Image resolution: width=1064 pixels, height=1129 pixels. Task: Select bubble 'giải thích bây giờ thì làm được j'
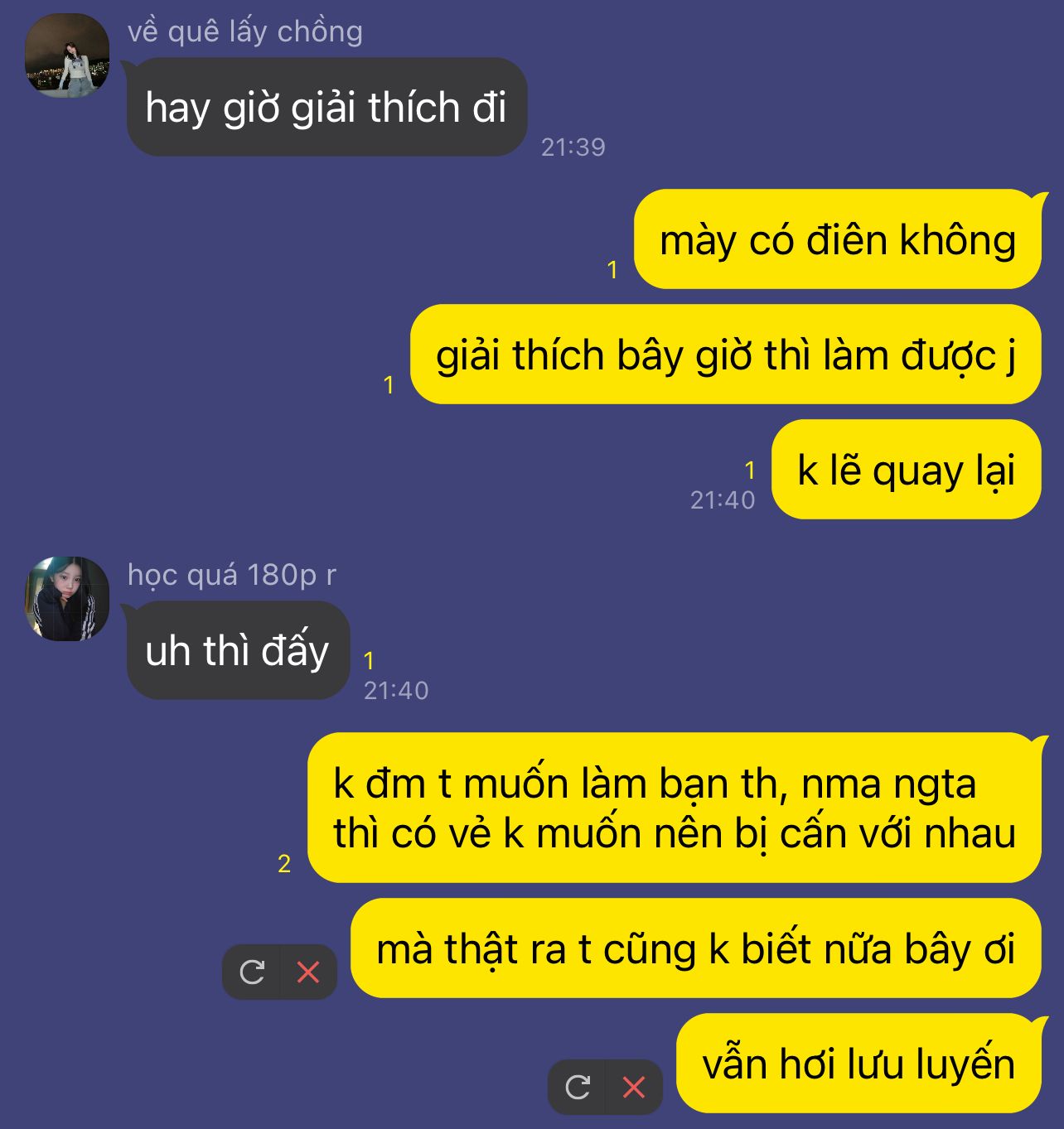click(x=726, y=355)
